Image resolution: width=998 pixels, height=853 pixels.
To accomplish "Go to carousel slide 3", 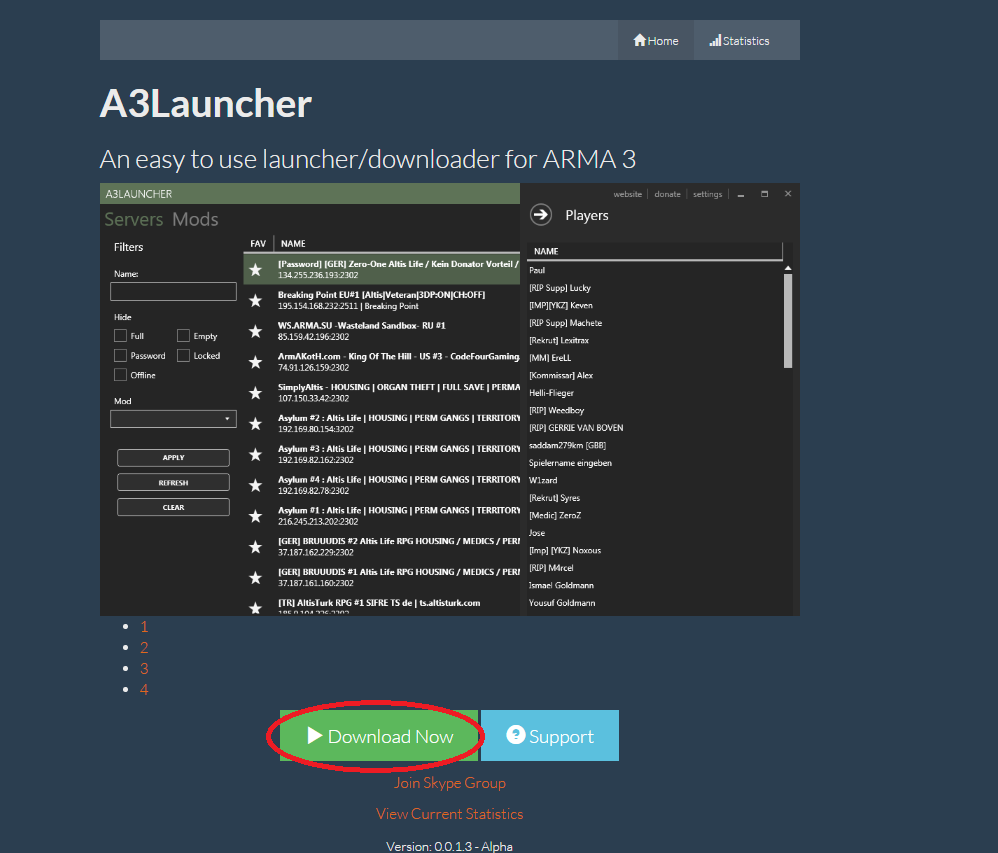I will [x=144, y=669].
